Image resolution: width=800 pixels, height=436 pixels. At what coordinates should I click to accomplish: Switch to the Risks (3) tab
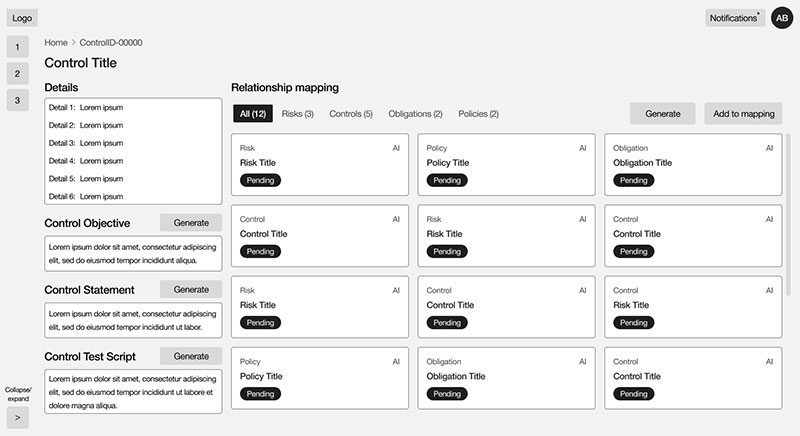pos(297,114)
